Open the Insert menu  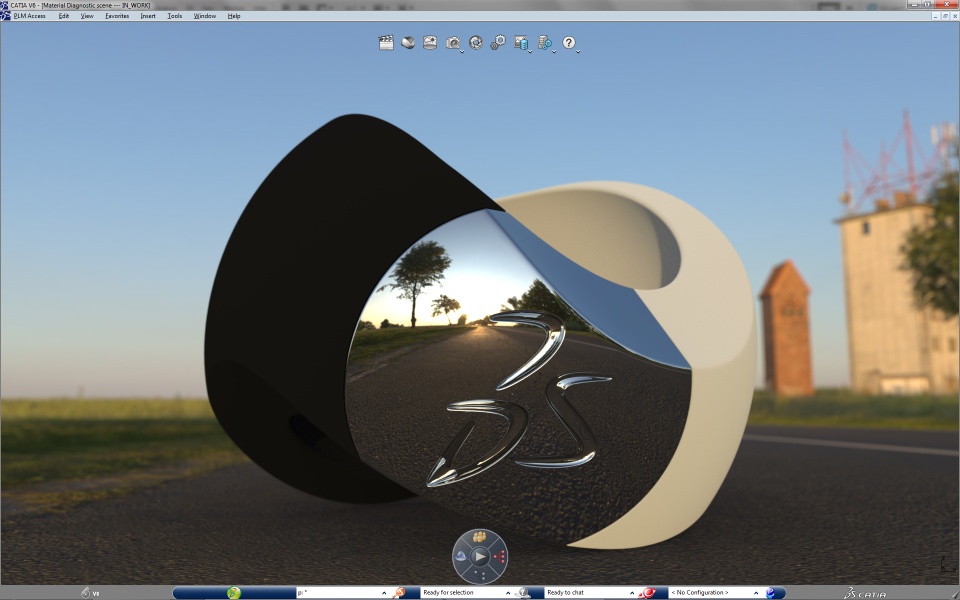[148, 16]
